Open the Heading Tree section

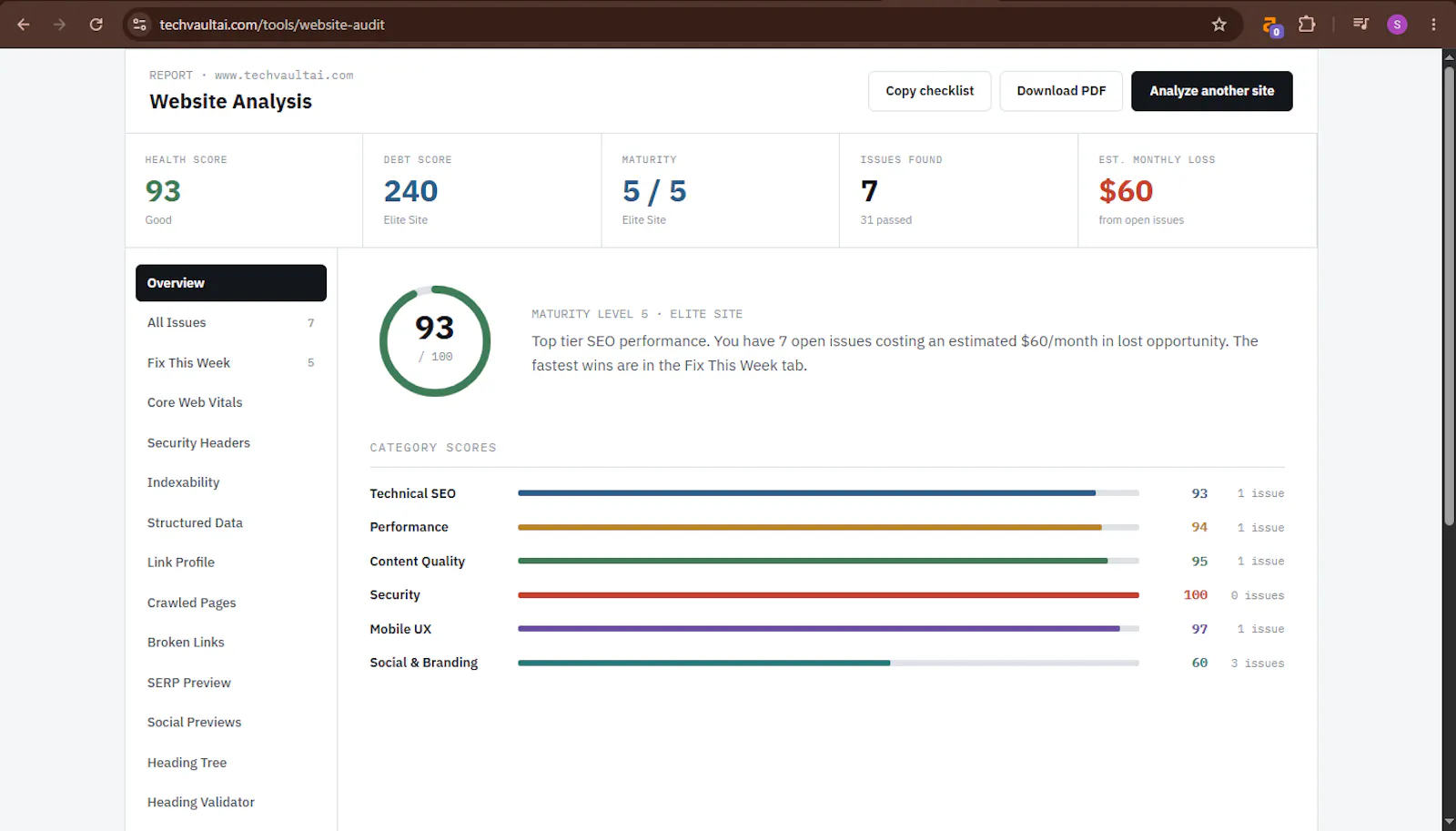pyautogui.click(x=231, y=763)
